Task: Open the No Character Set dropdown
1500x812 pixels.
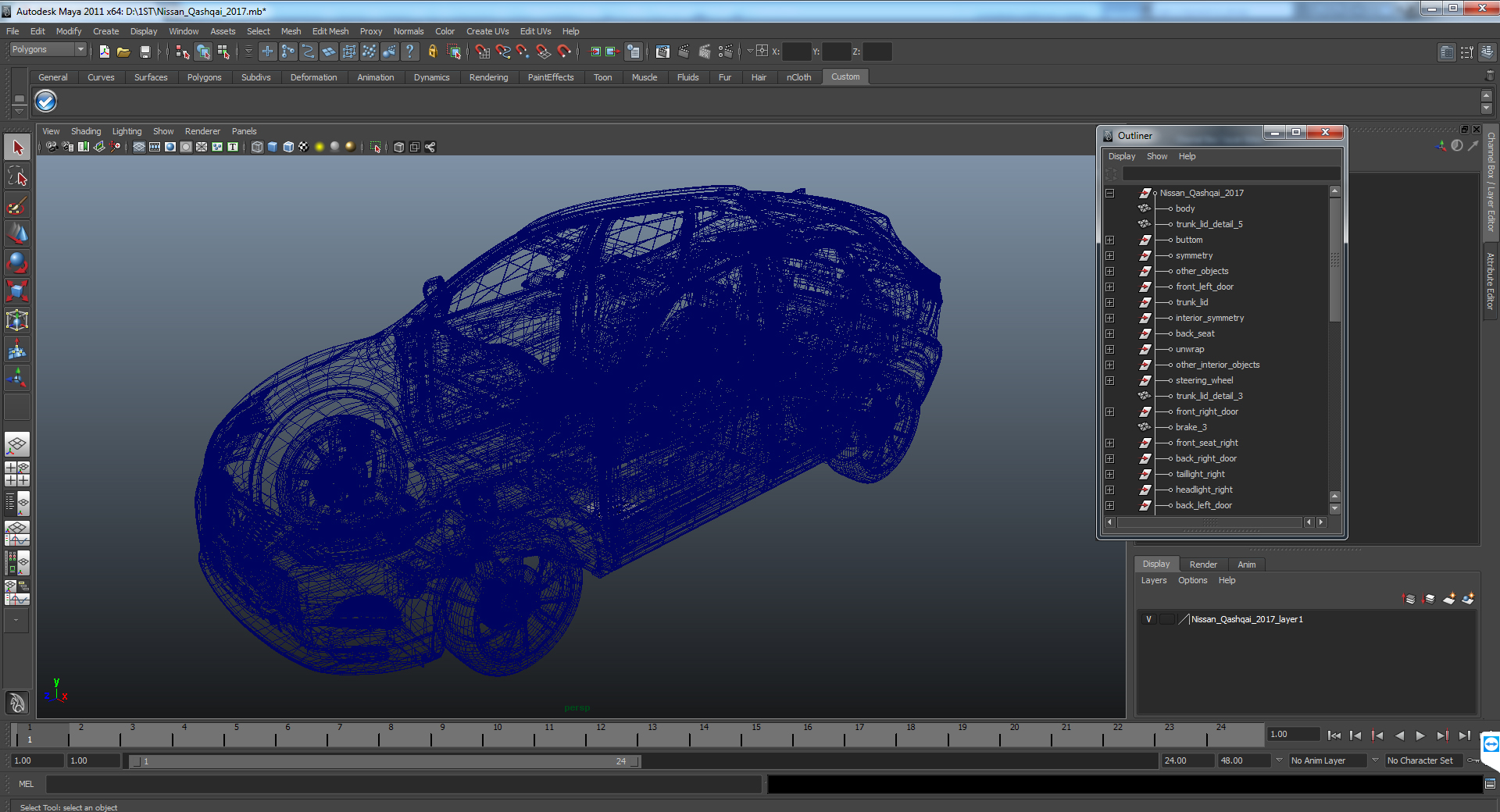Action: tap(1425, 760)
